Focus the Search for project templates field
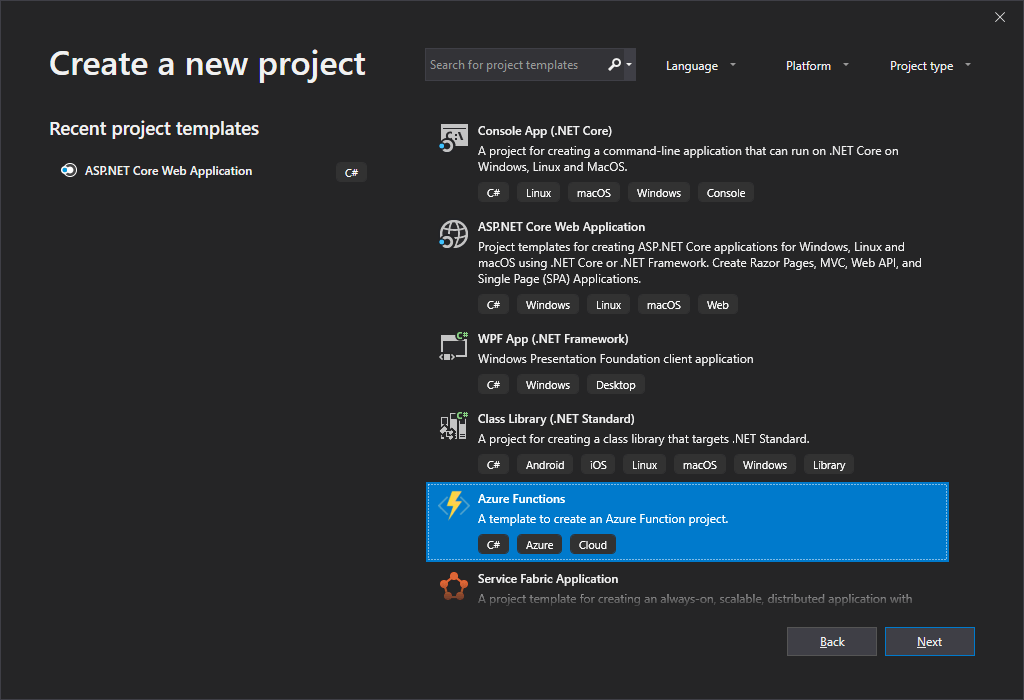 tap(516, 65)
